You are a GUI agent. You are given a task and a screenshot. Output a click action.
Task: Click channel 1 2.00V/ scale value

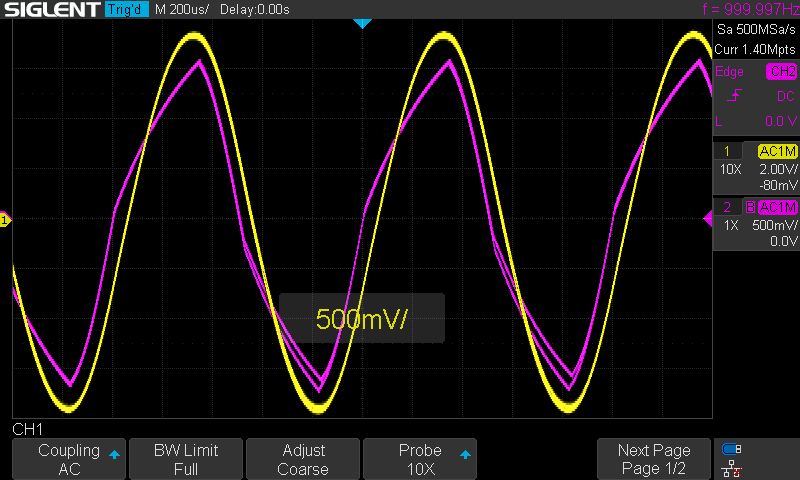pos(779,169)
